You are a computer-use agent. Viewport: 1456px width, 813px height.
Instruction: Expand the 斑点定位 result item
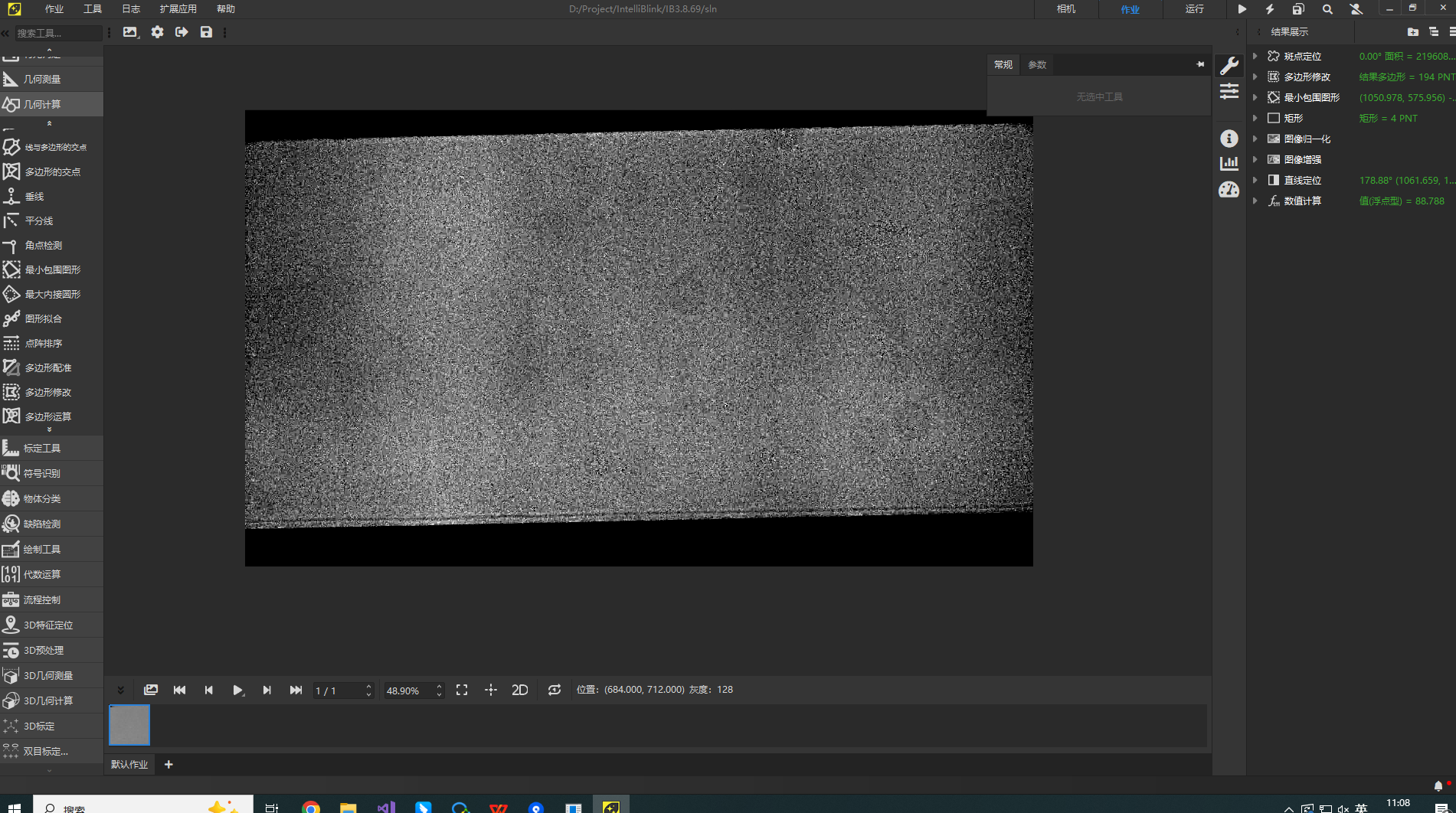click(1255, 57)
